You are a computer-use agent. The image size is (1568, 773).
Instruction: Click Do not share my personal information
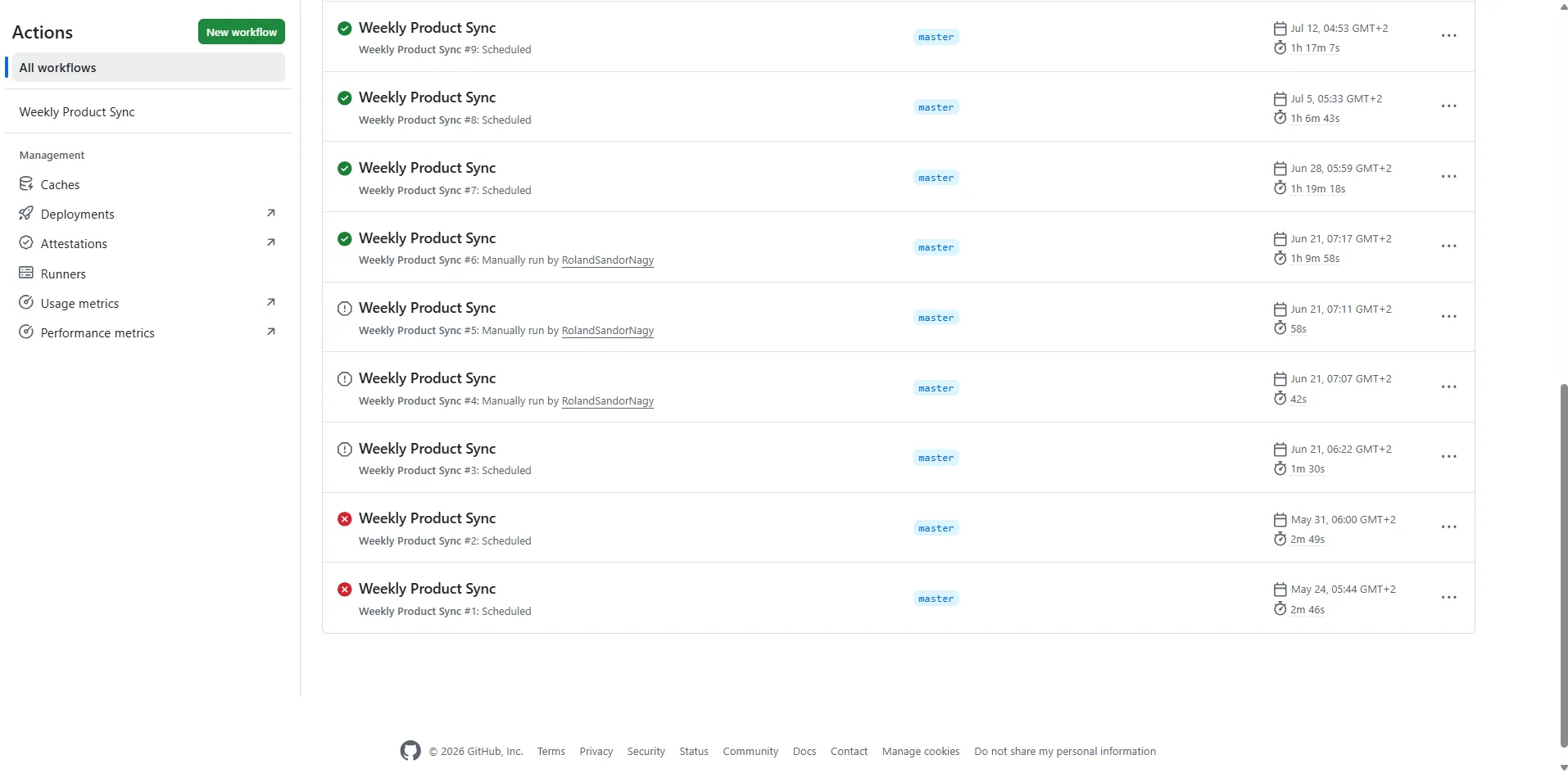(1065, 752)
